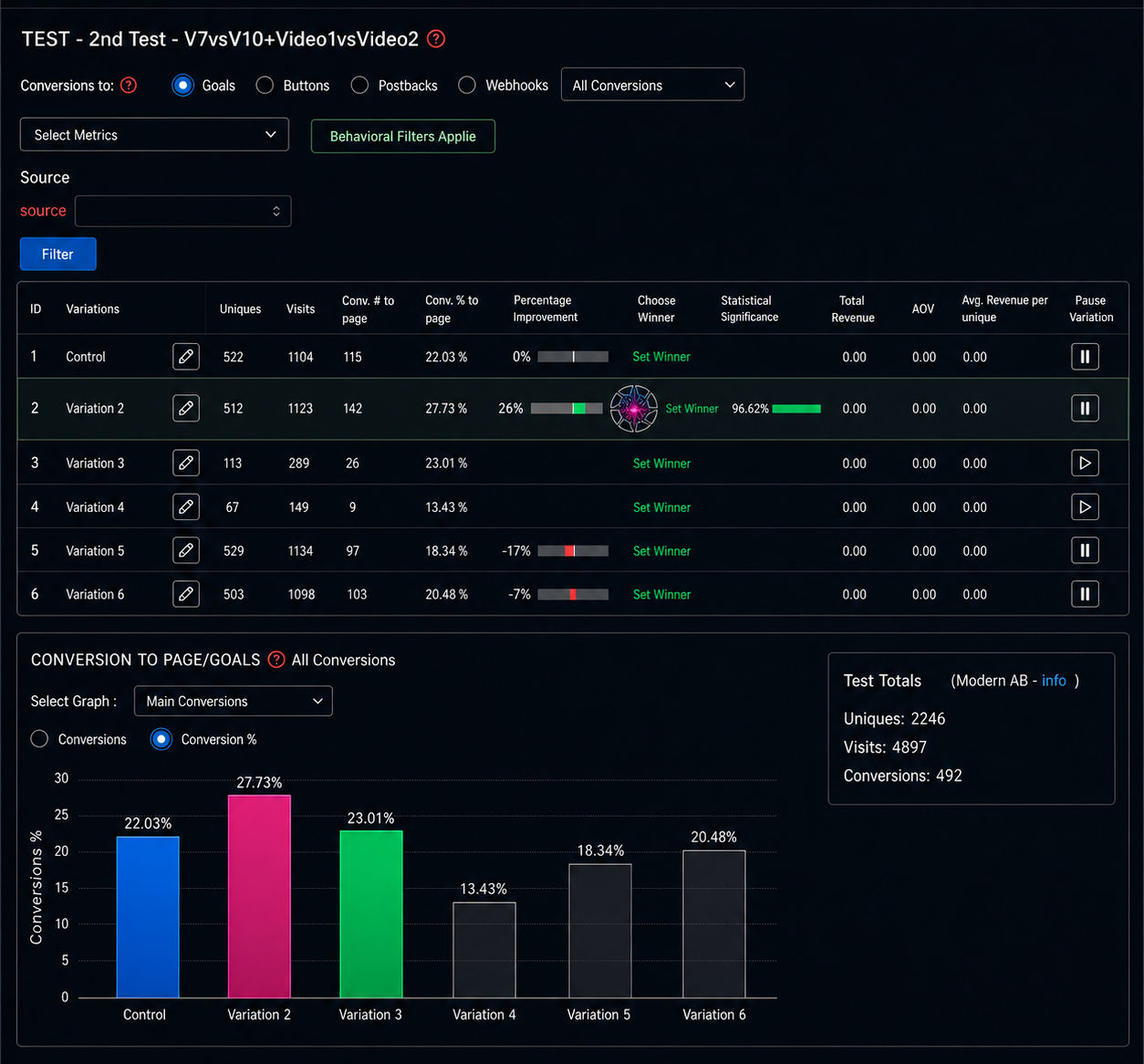This screenshot has height=1064, width=1144.
Task: Edit the Control variation with its pencil icon
Action: point(186,356)
